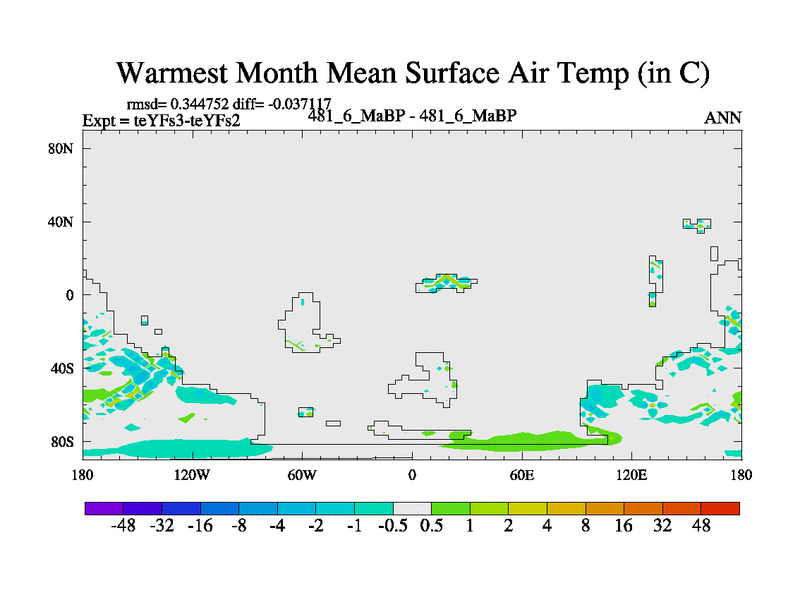Click the plot title 'Warmest Month Mean Surface Air Temp'
This screenshot has width=800, height=600.
tap(412, 73)
